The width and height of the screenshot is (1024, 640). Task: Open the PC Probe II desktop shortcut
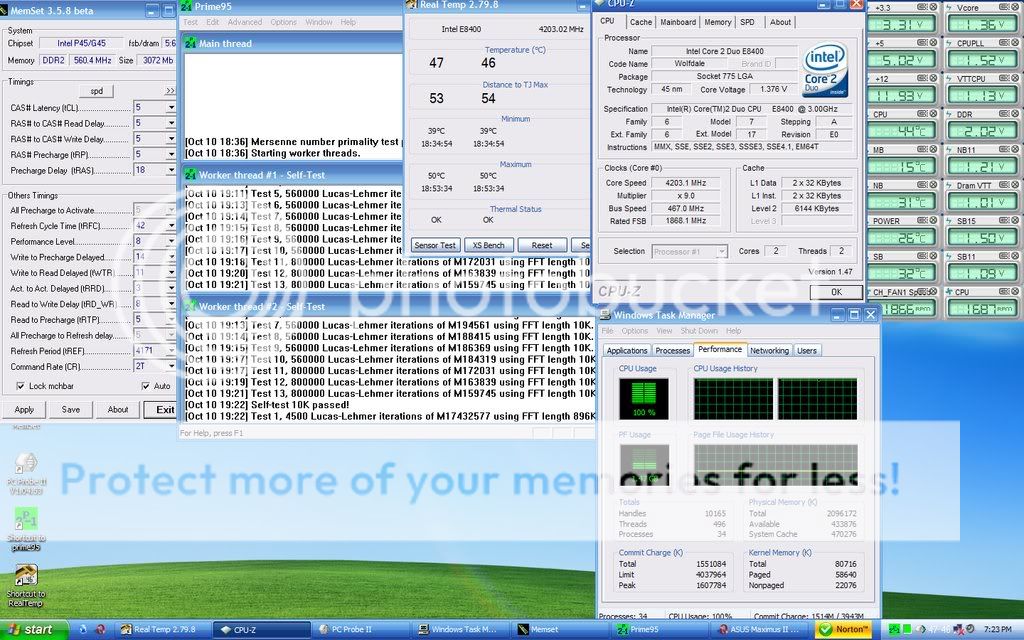(x=26, y=473)
